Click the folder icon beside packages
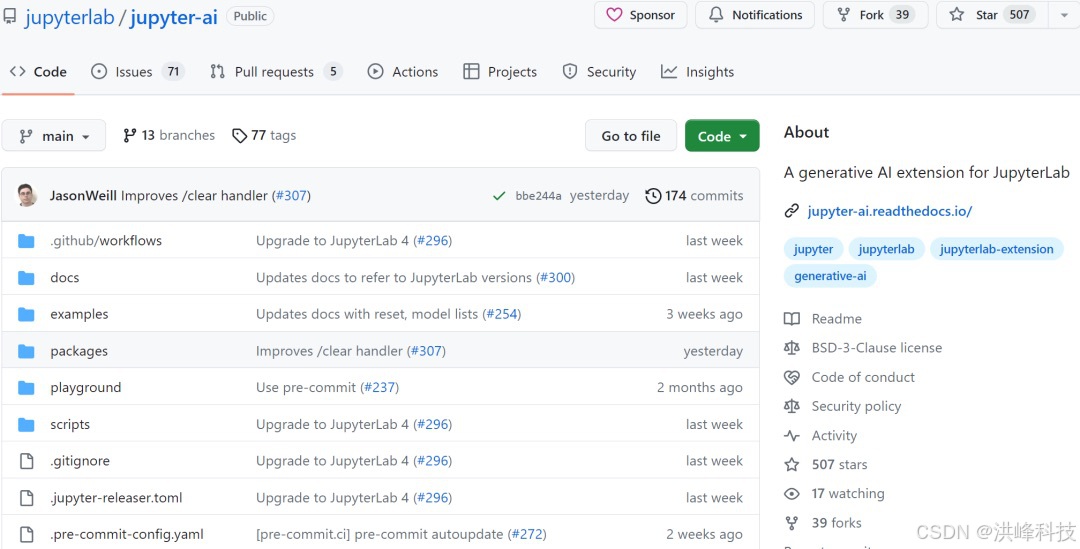Viewport: 1080px width, 549px height. 26,351
